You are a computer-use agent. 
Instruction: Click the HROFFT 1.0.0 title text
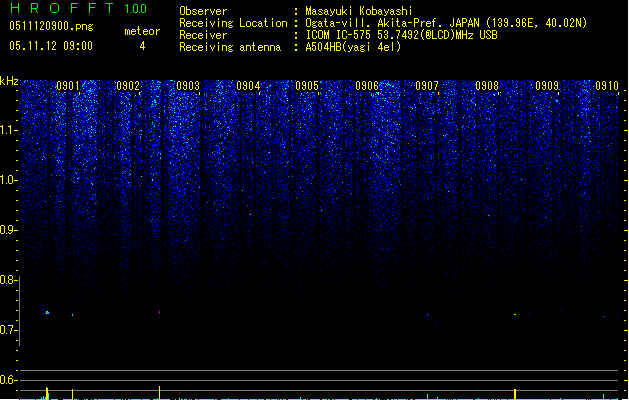tap(79, 8)
